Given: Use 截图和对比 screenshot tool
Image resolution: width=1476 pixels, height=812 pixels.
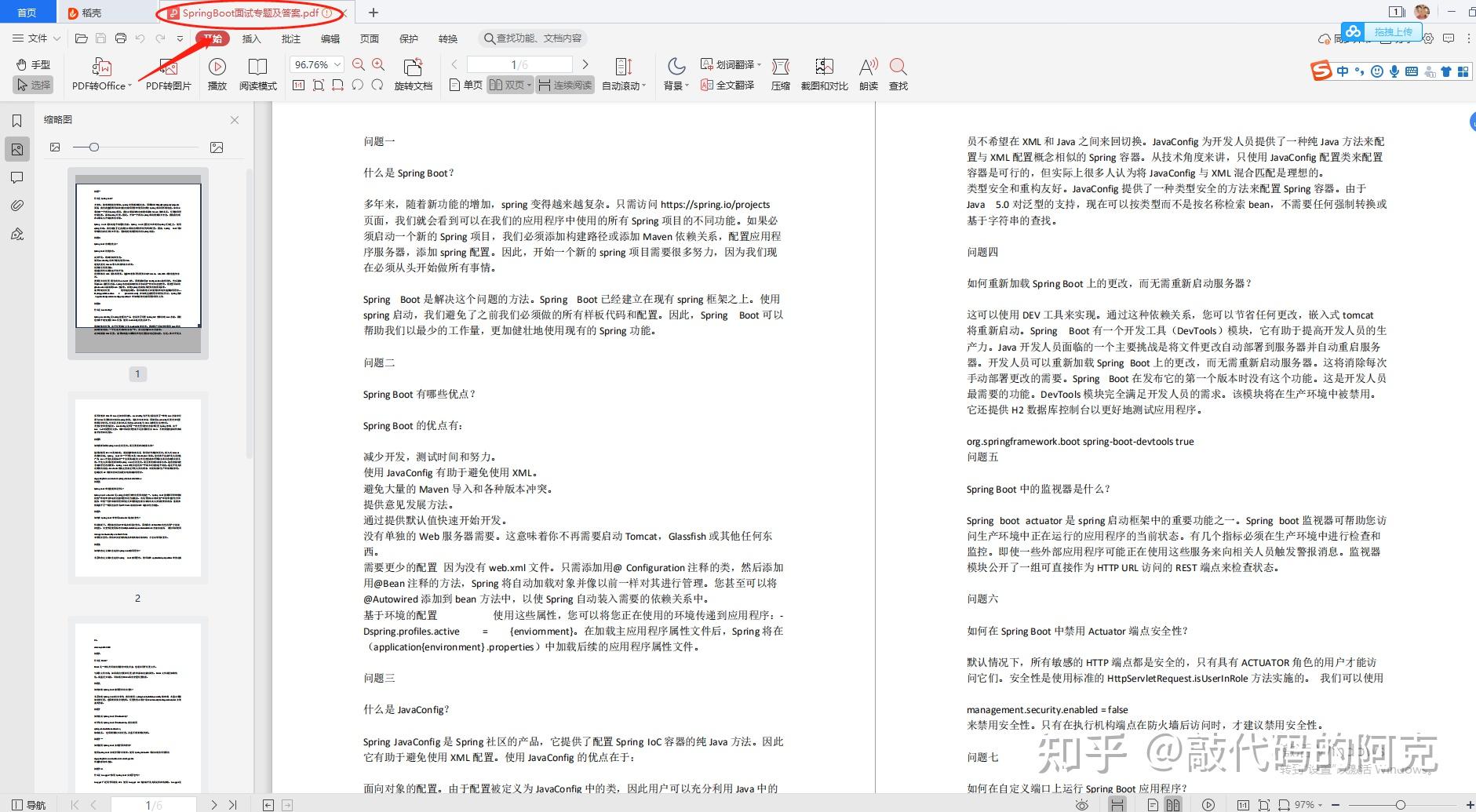Looking at the screenshot, I should click(x=824, y=73).
